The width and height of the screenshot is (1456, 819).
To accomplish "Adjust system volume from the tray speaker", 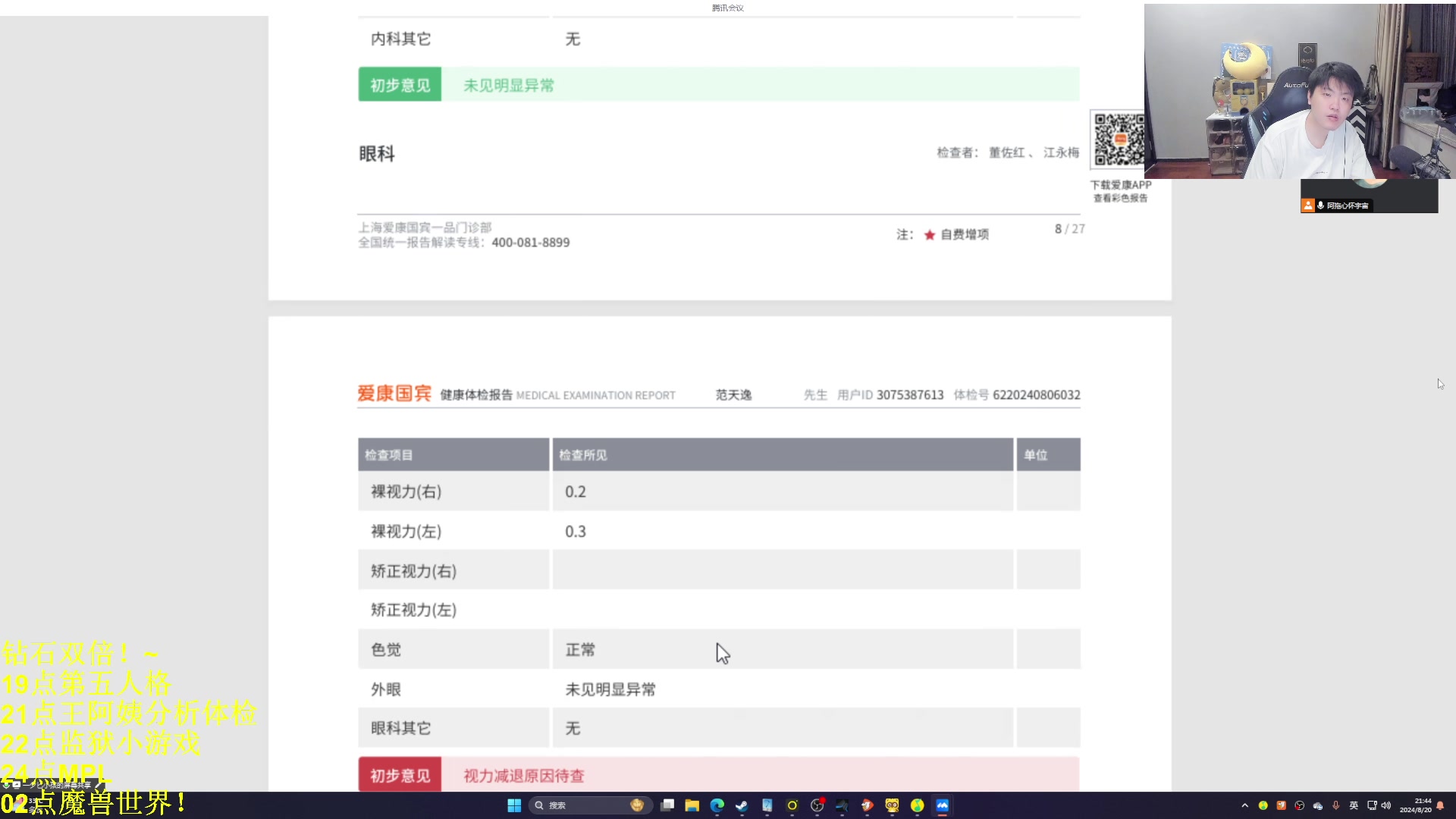I will coord(1386,806).
